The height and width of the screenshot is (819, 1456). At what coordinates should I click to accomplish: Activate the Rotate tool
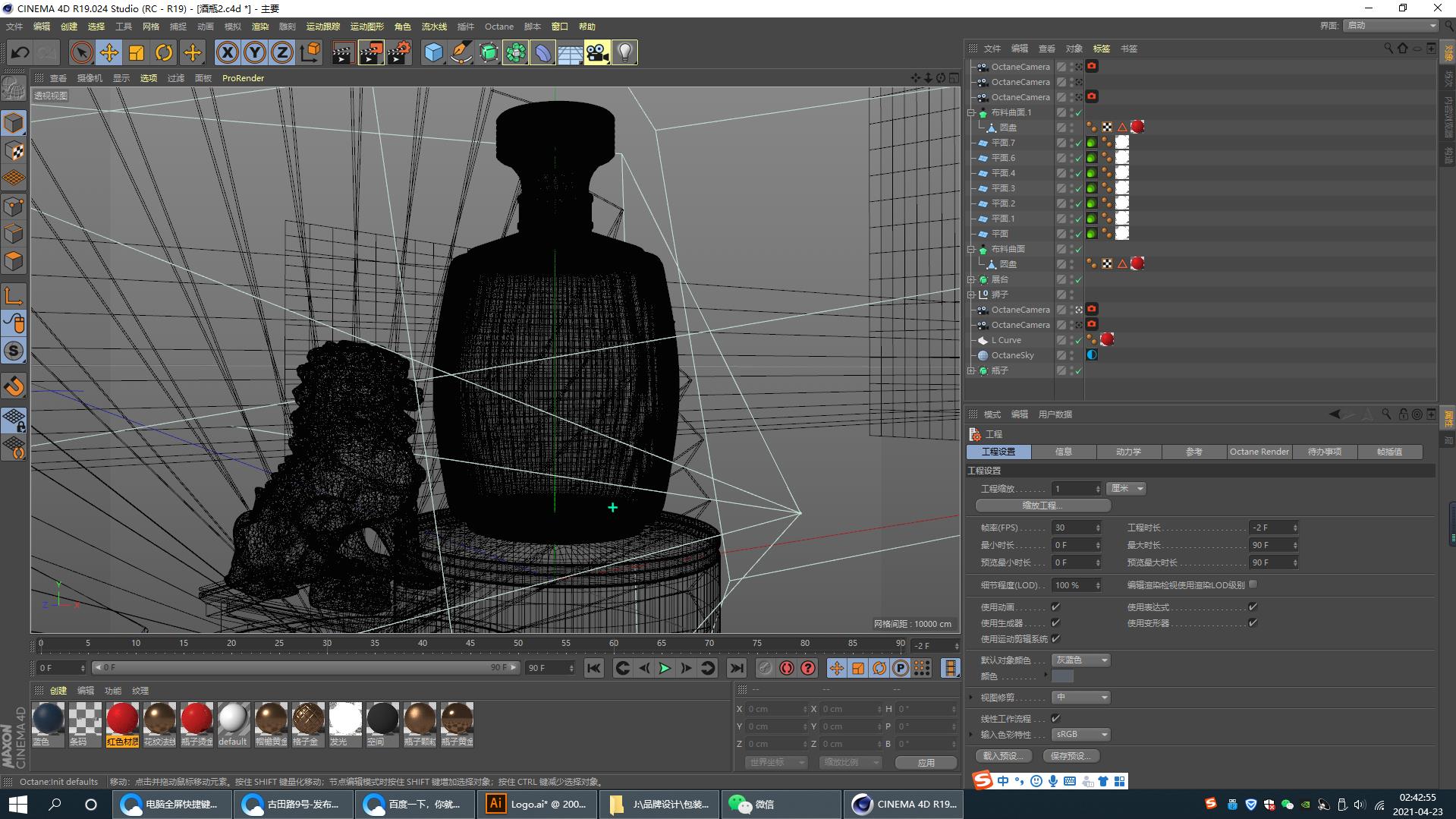coord(163,52)
